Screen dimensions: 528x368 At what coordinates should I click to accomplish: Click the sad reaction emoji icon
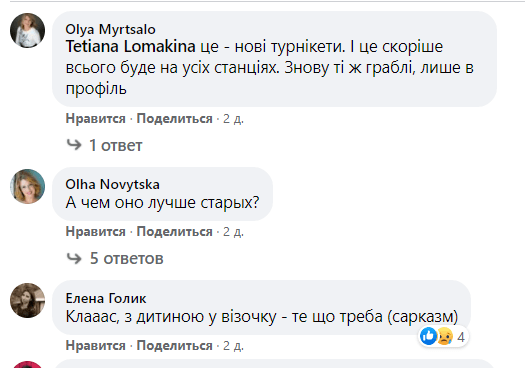click(x=444, y=336)
